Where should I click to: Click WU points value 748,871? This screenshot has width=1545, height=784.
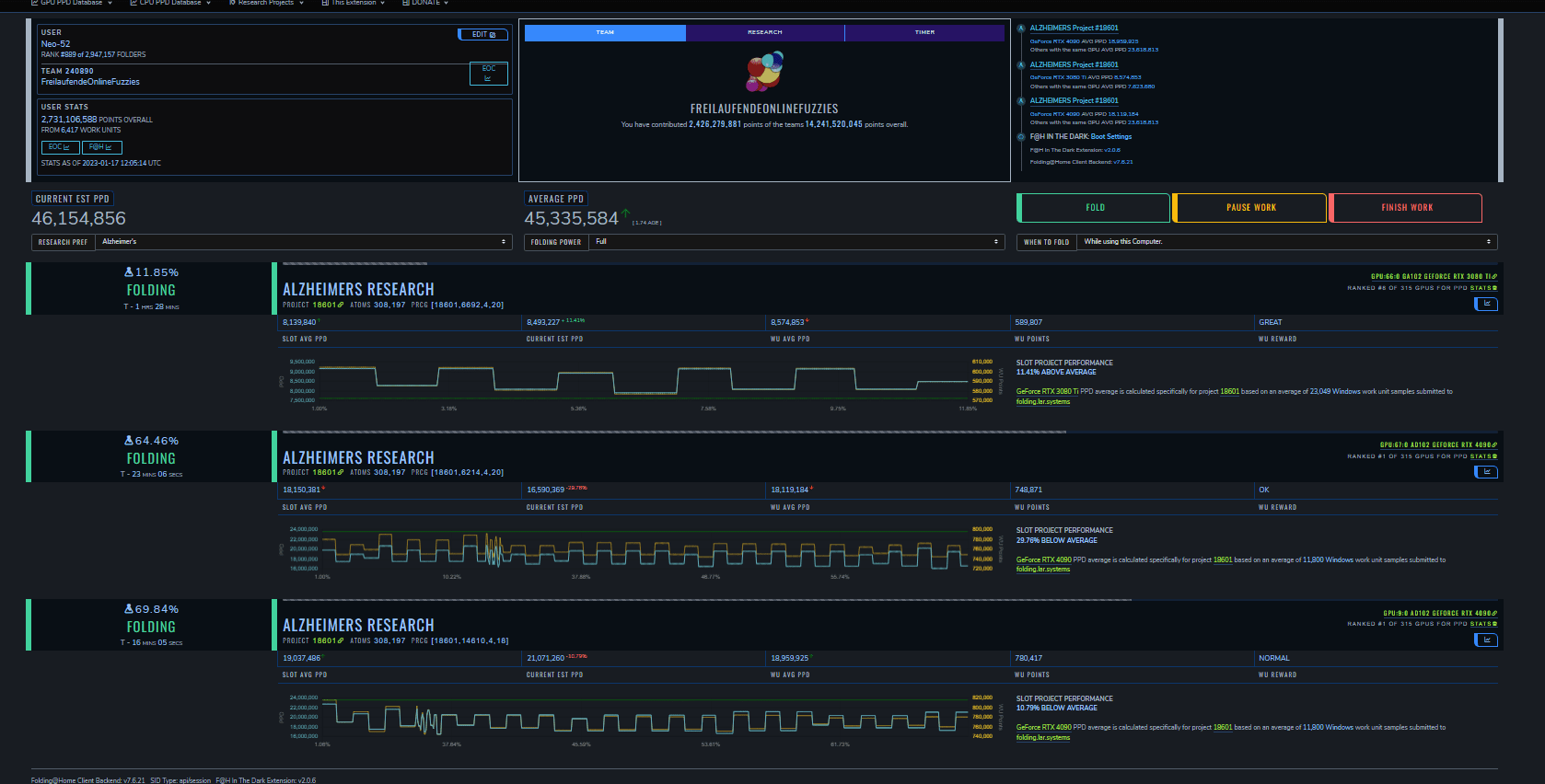(1028, 490)
